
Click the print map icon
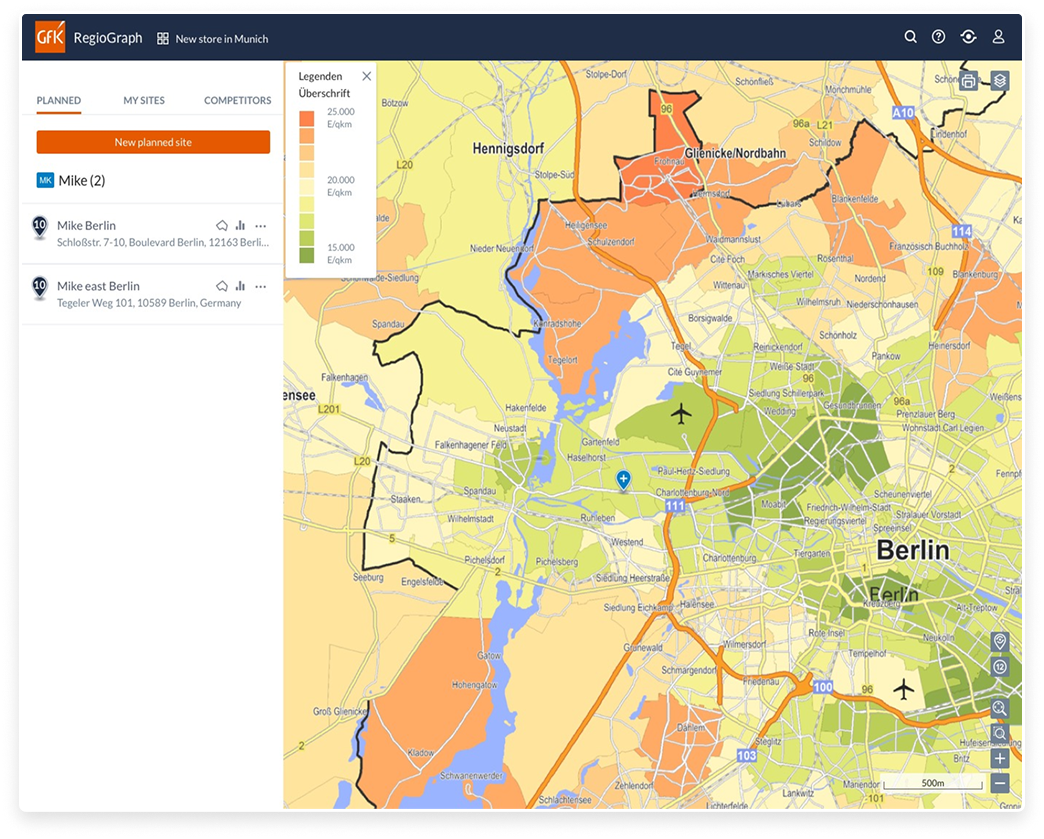pyautogui.click(x=968, y=82)
